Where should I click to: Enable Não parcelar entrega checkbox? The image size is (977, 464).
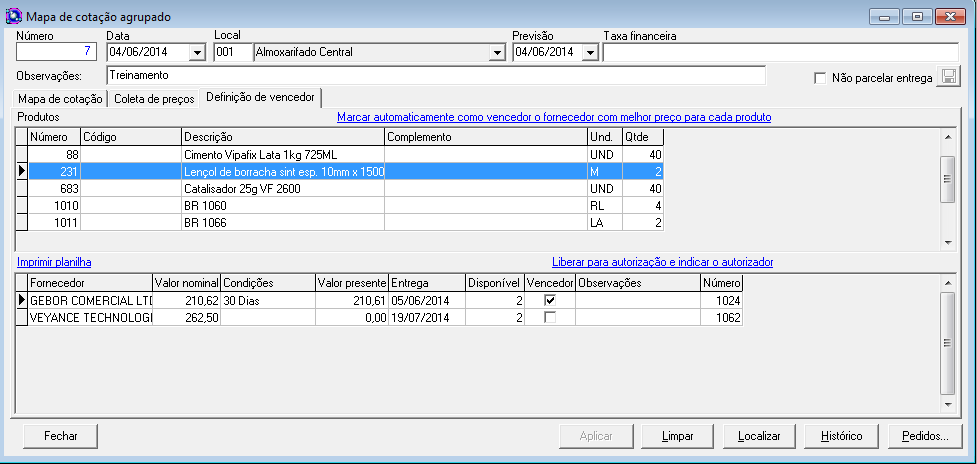point(821,78)
